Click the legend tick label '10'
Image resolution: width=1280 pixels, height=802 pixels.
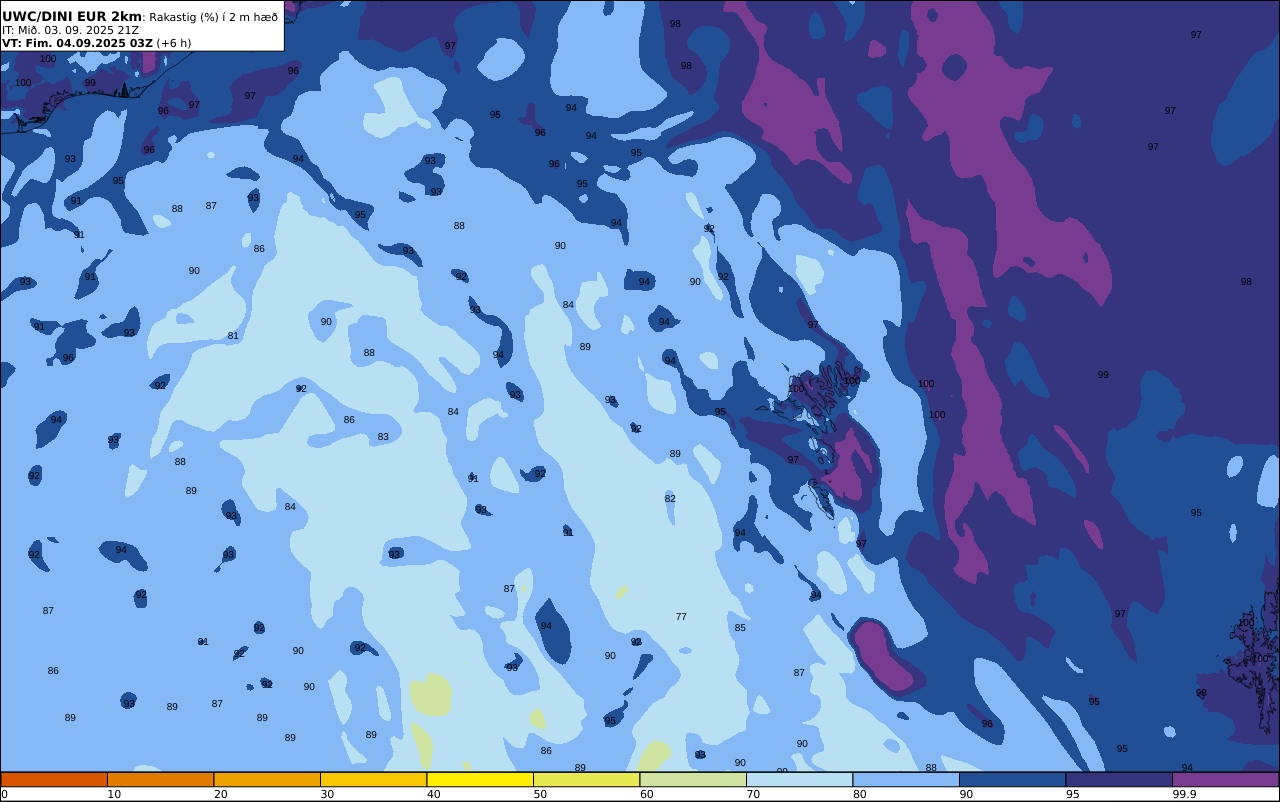[114, 794]
